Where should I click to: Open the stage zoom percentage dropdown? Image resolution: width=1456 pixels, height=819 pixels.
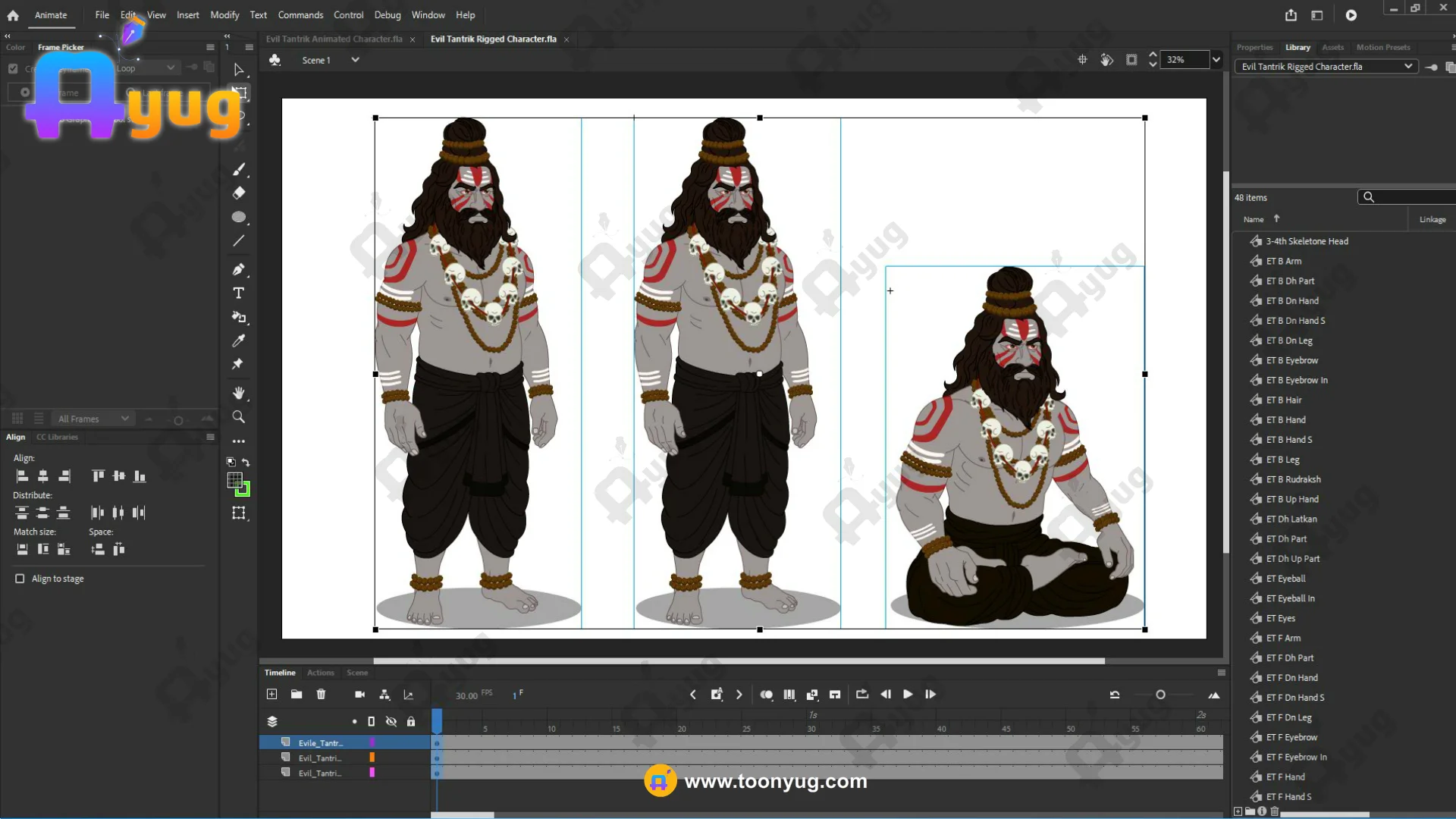click(x=1216, y=60)
